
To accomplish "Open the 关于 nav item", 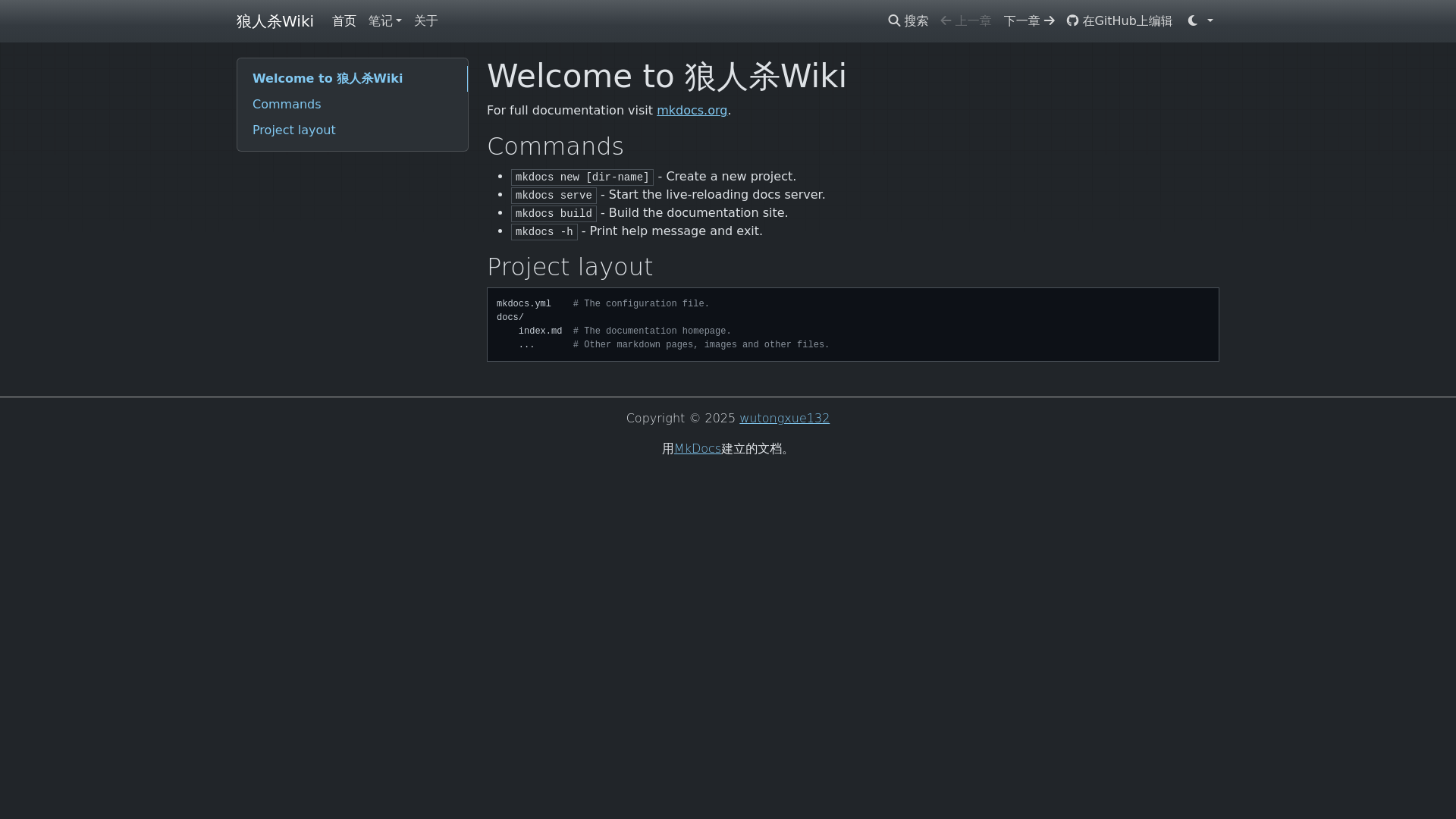I will (426, 21).
